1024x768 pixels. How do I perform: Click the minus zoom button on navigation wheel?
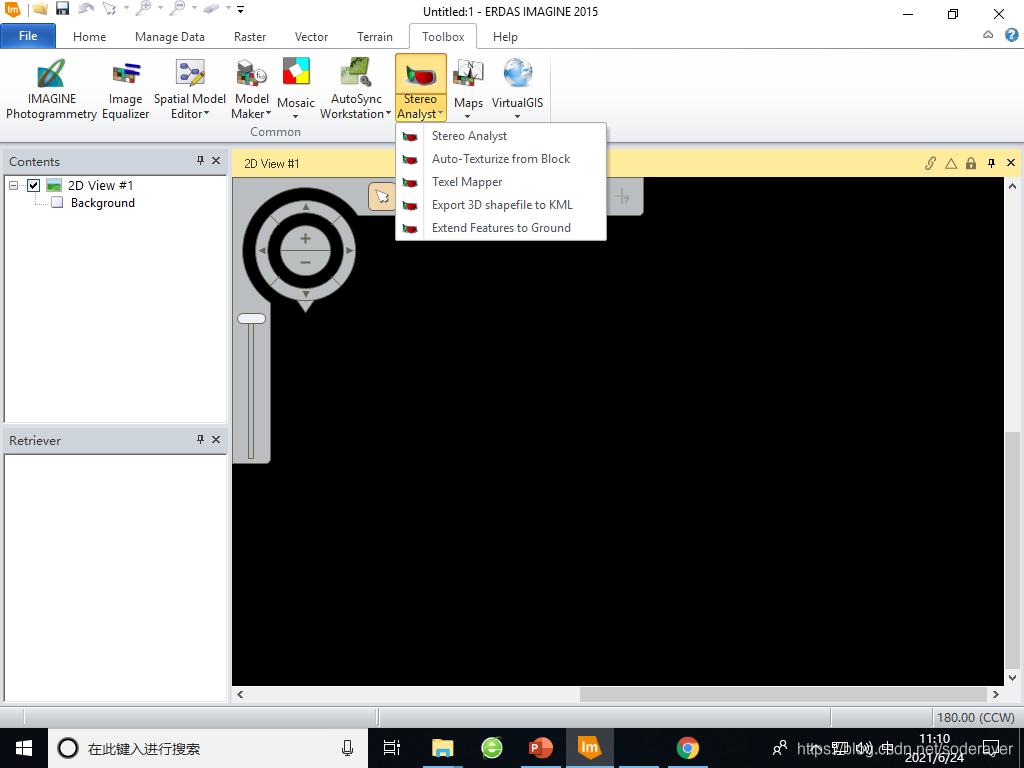tap(305, 263)
